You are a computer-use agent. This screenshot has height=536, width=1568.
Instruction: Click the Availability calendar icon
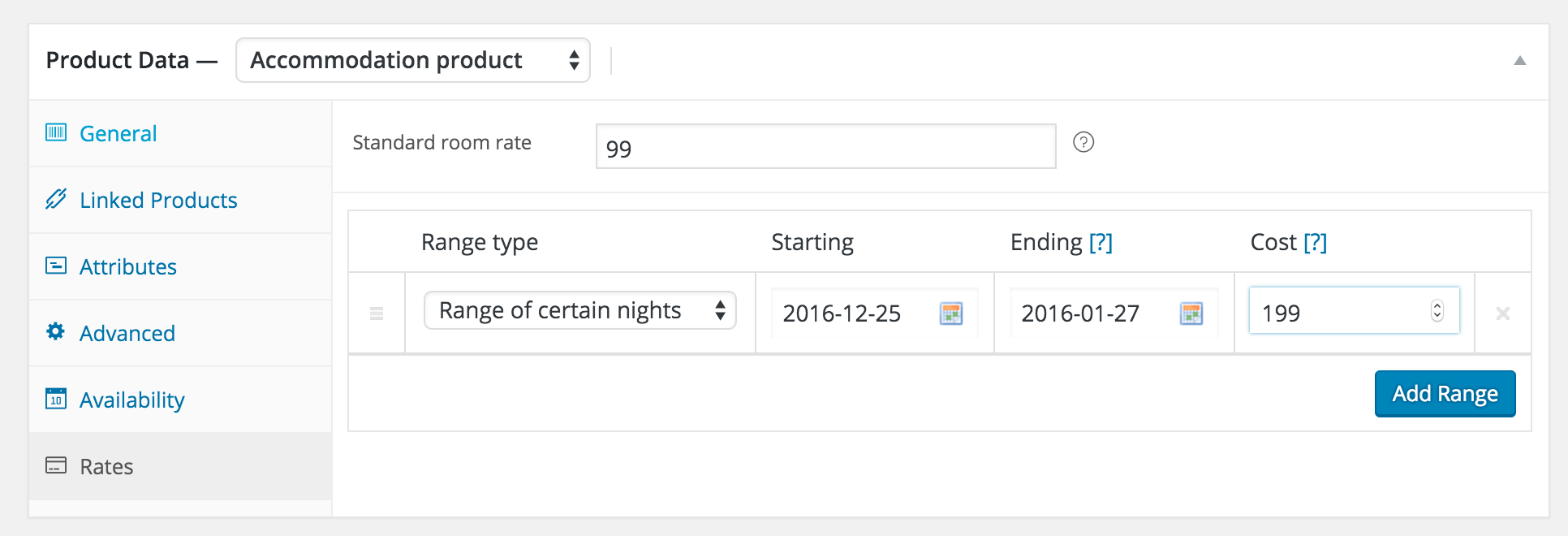[x=56, y=399]
